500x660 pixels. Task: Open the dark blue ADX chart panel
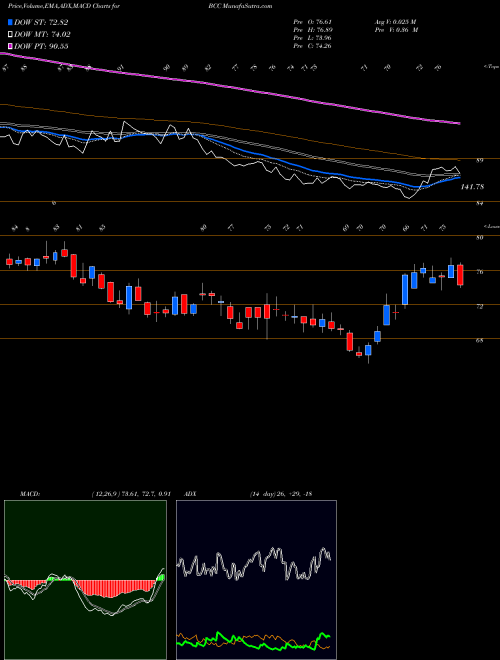[x=256, y=580]
